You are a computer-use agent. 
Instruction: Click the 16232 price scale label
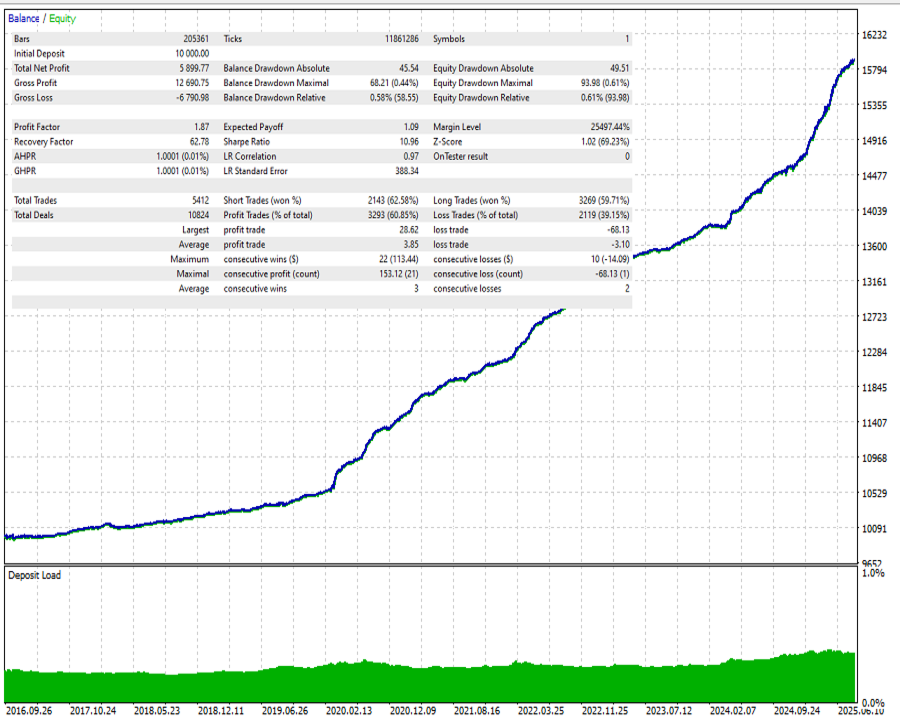pyautogui.click(x=874, y=35)
